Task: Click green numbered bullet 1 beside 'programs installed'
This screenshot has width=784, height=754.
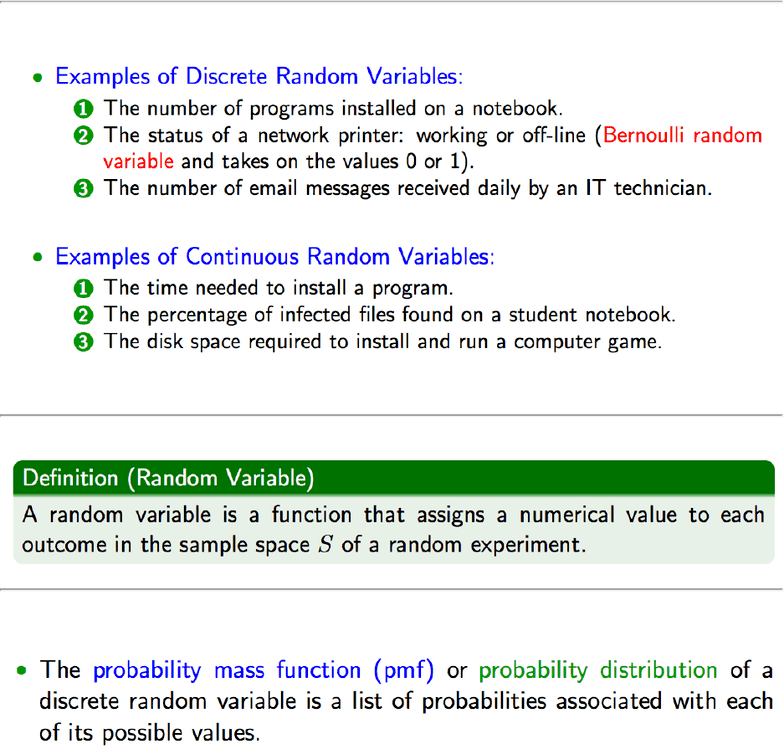Action: coord(84,109)
